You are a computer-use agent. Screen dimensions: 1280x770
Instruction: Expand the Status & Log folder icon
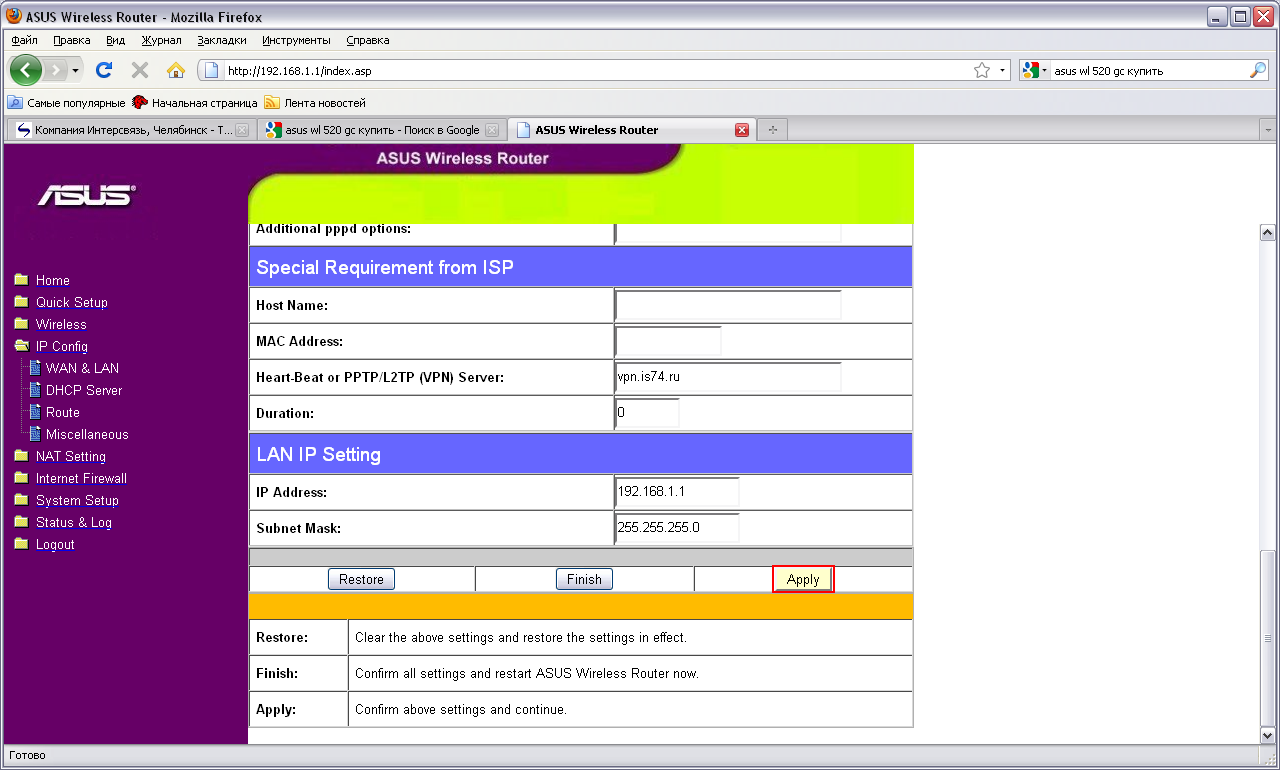pos(21,522)
